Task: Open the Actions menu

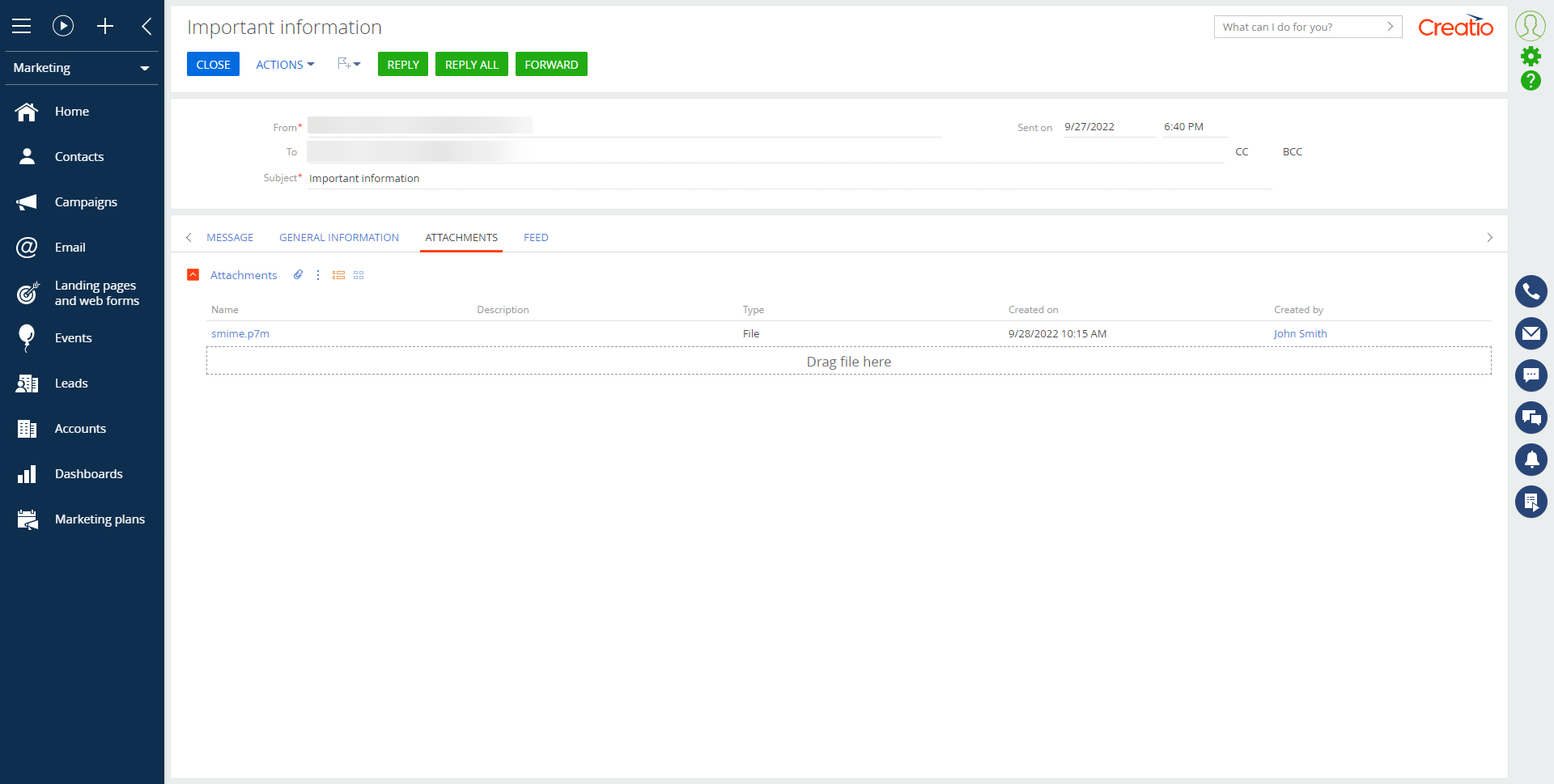Action: click(284, 64)
